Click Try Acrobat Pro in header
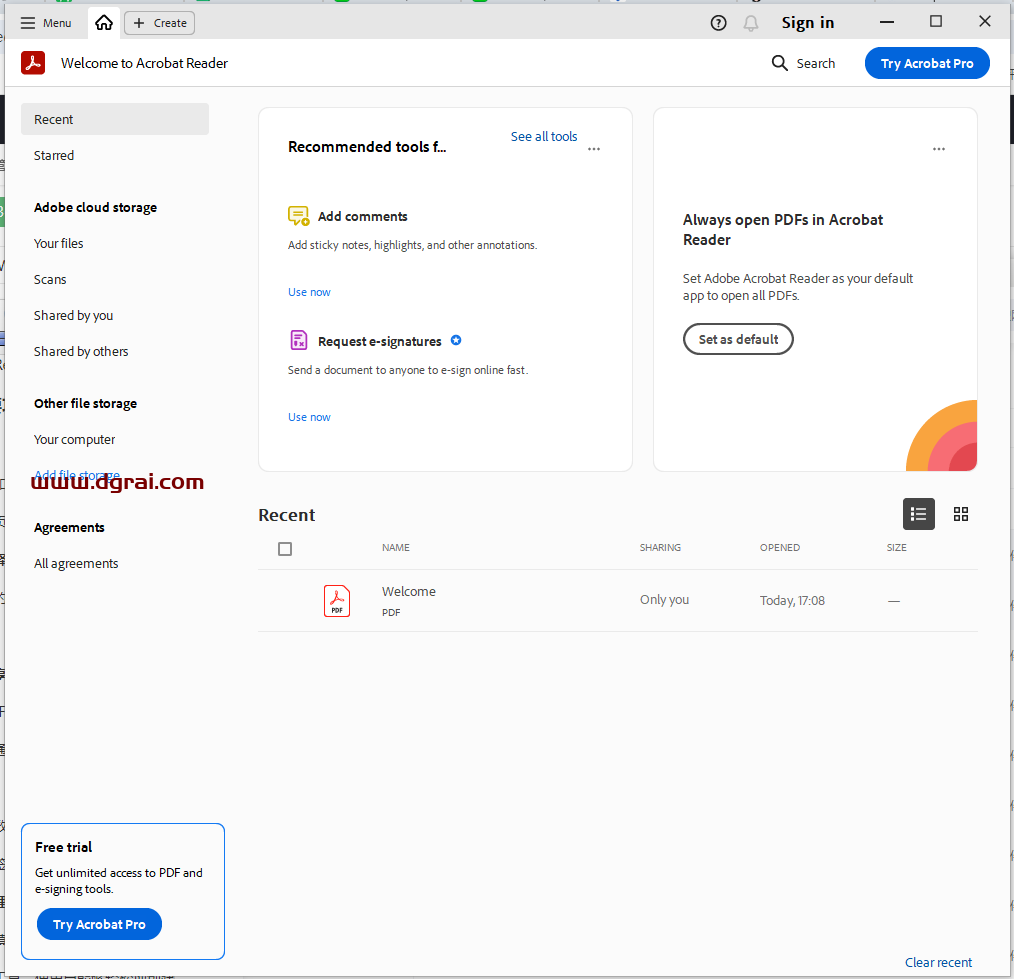This screenshot has width=1014, height=979. [927, 63]
